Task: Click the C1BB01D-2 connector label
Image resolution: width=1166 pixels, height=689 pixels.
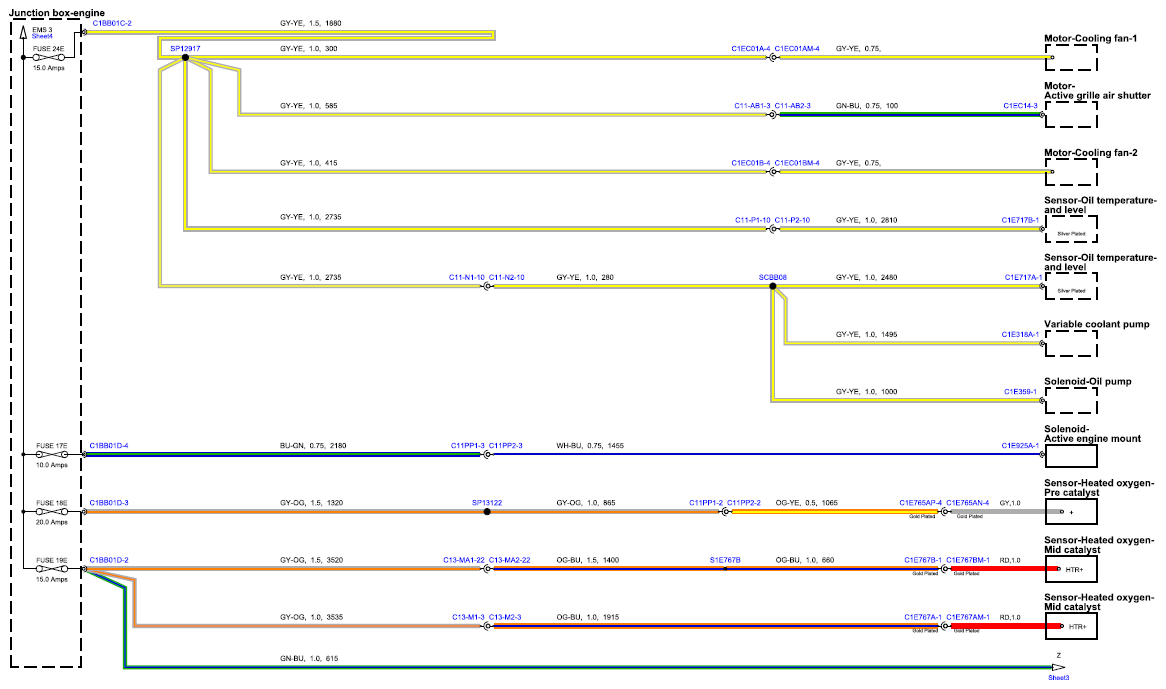Action: coord(109,560)
